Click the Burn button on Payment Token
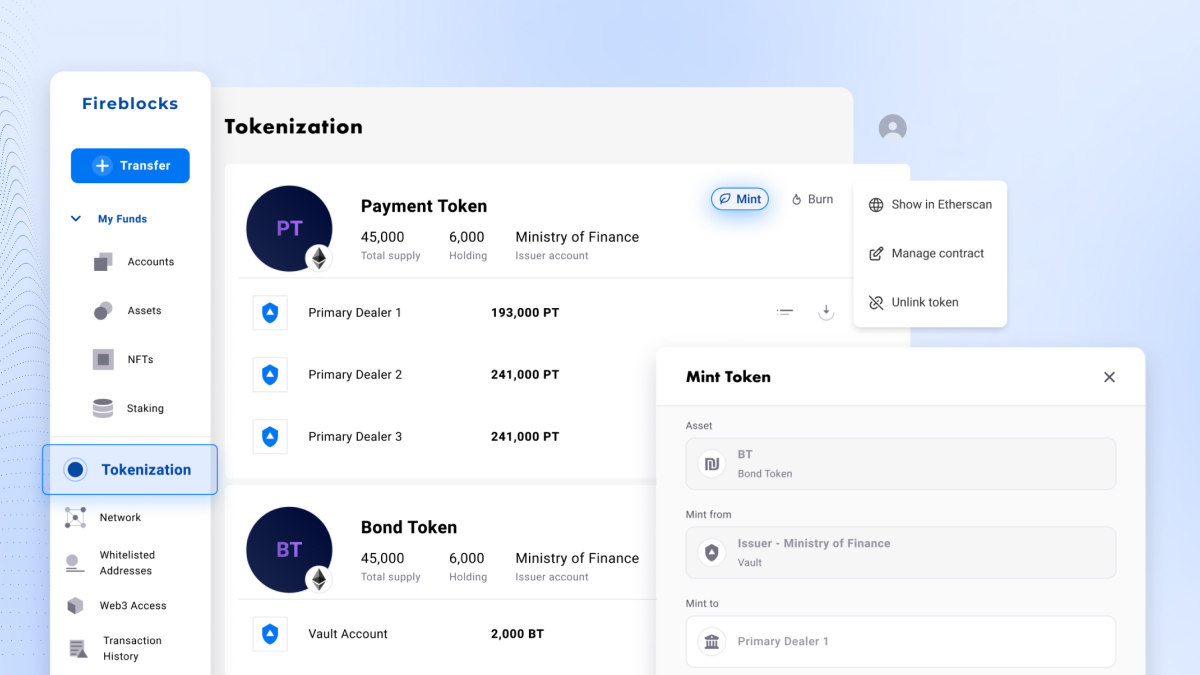 coord(812,199)
